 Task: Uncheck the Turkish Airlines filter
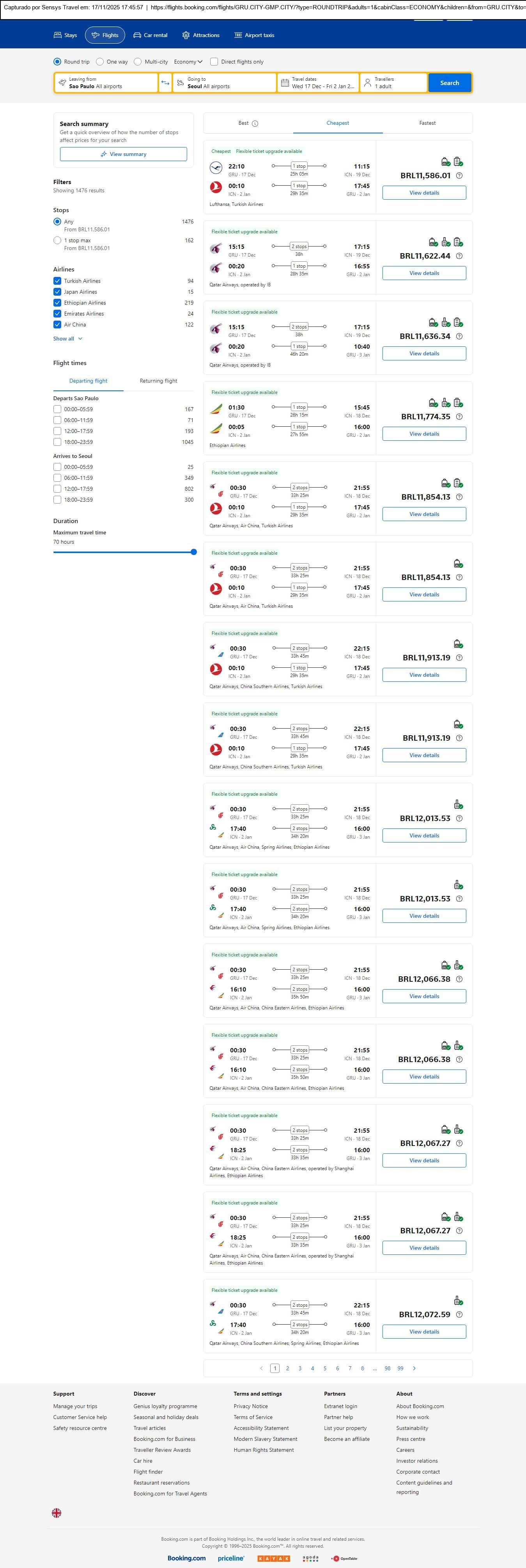click(x=57, y=280)
